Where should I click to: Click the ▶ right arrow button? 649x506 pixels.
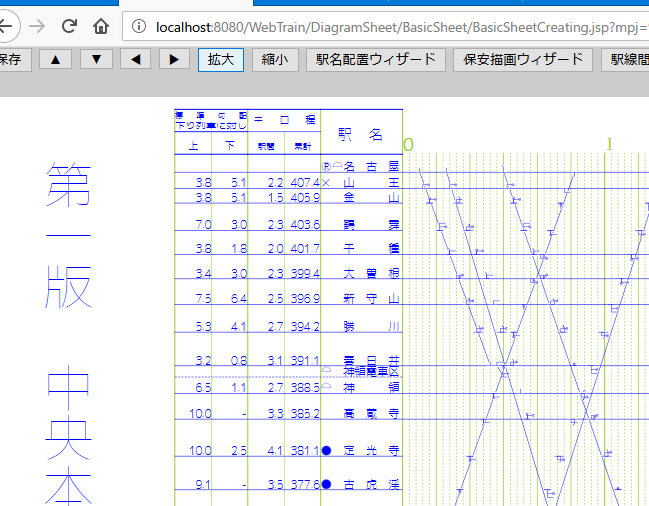174,60
